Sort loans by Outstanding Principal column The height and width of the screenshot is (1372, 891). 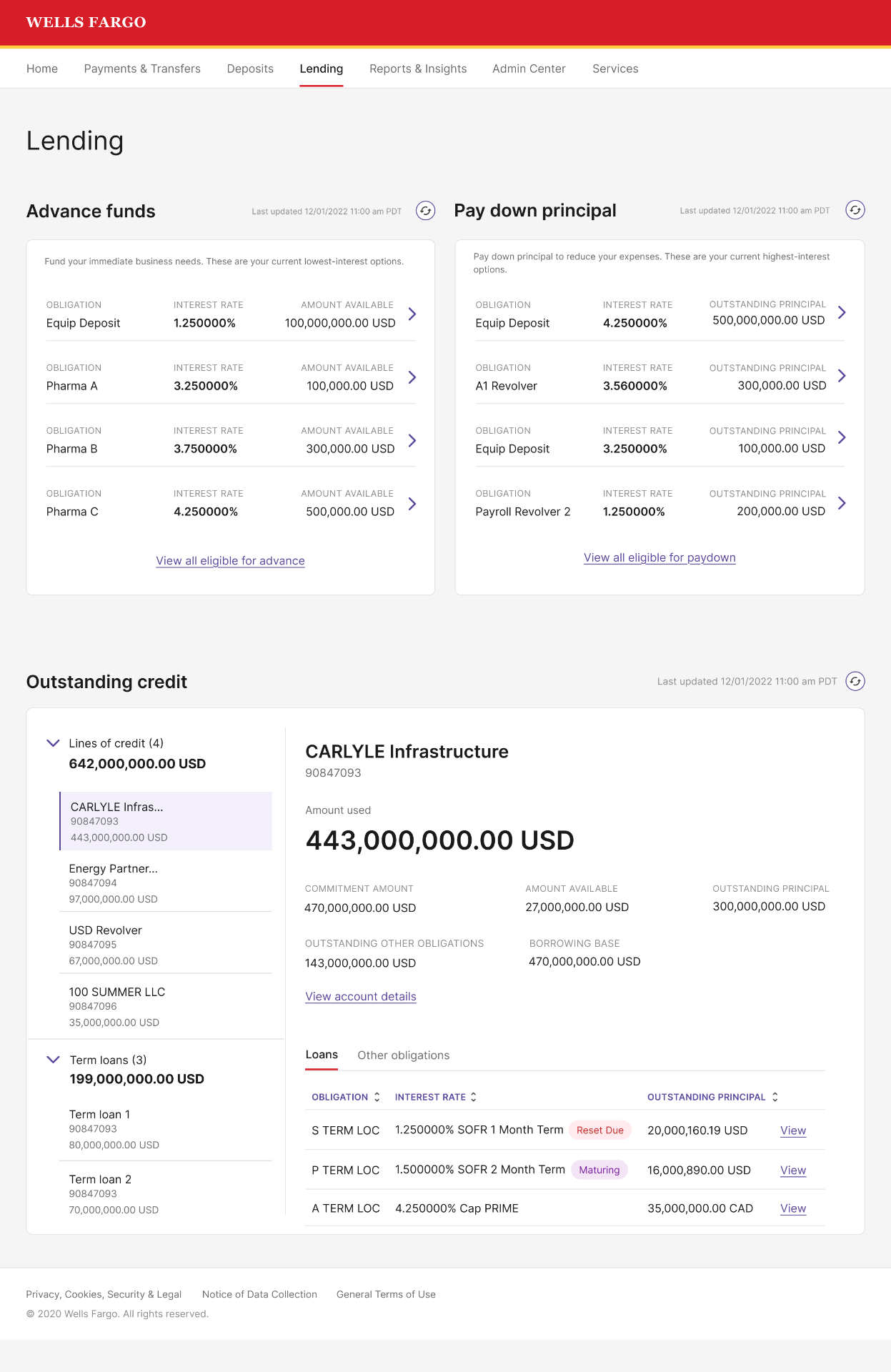(713, 1097)
